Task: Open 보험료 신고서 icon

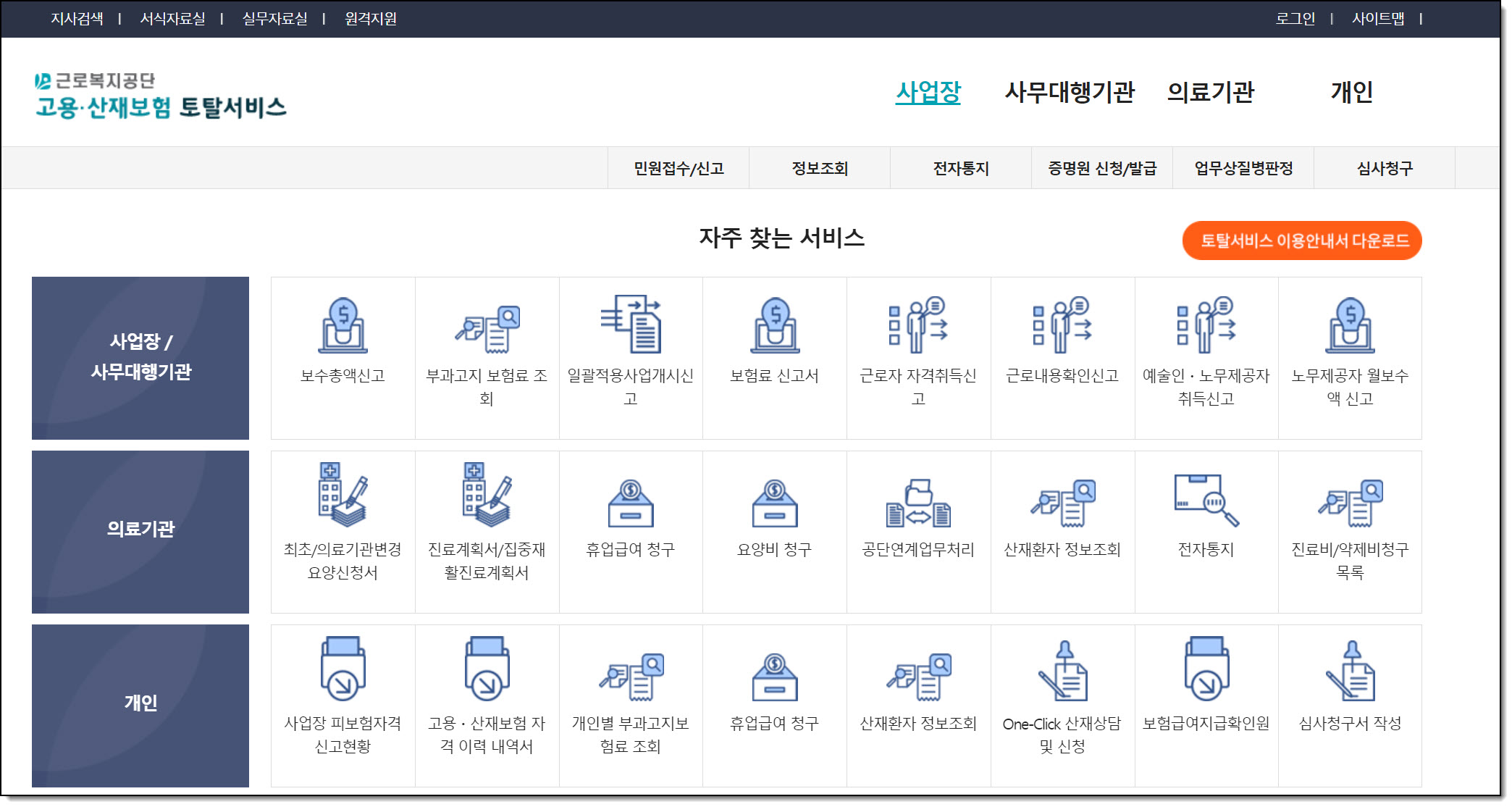Action: pos(775,325)
